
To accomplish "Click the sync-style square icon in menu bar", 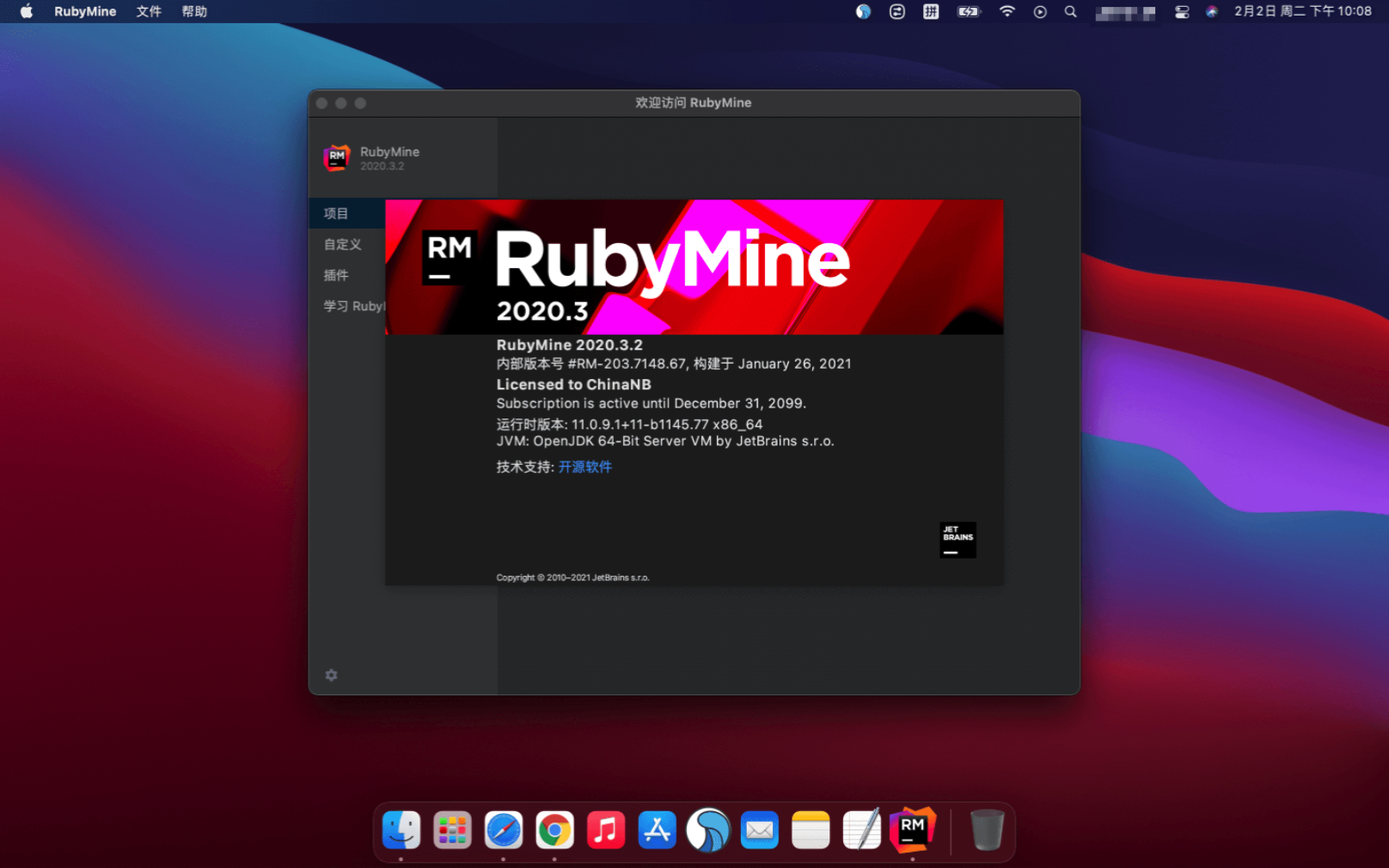I will pos(896,11).
